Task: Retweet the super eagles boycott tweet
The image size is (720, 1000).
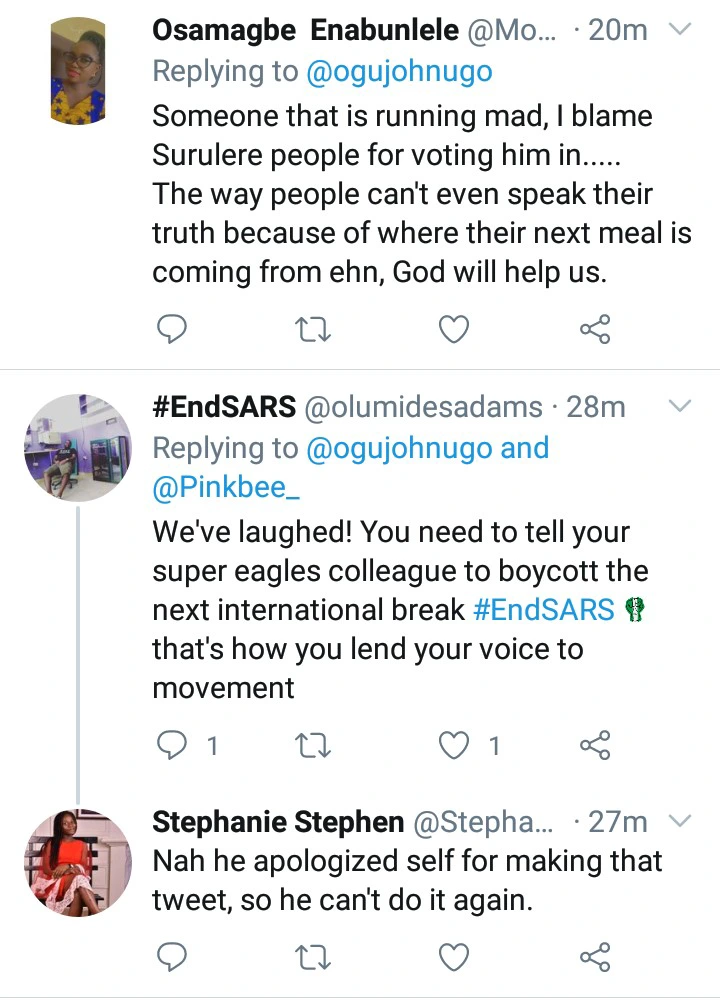Action: [314, 744]
